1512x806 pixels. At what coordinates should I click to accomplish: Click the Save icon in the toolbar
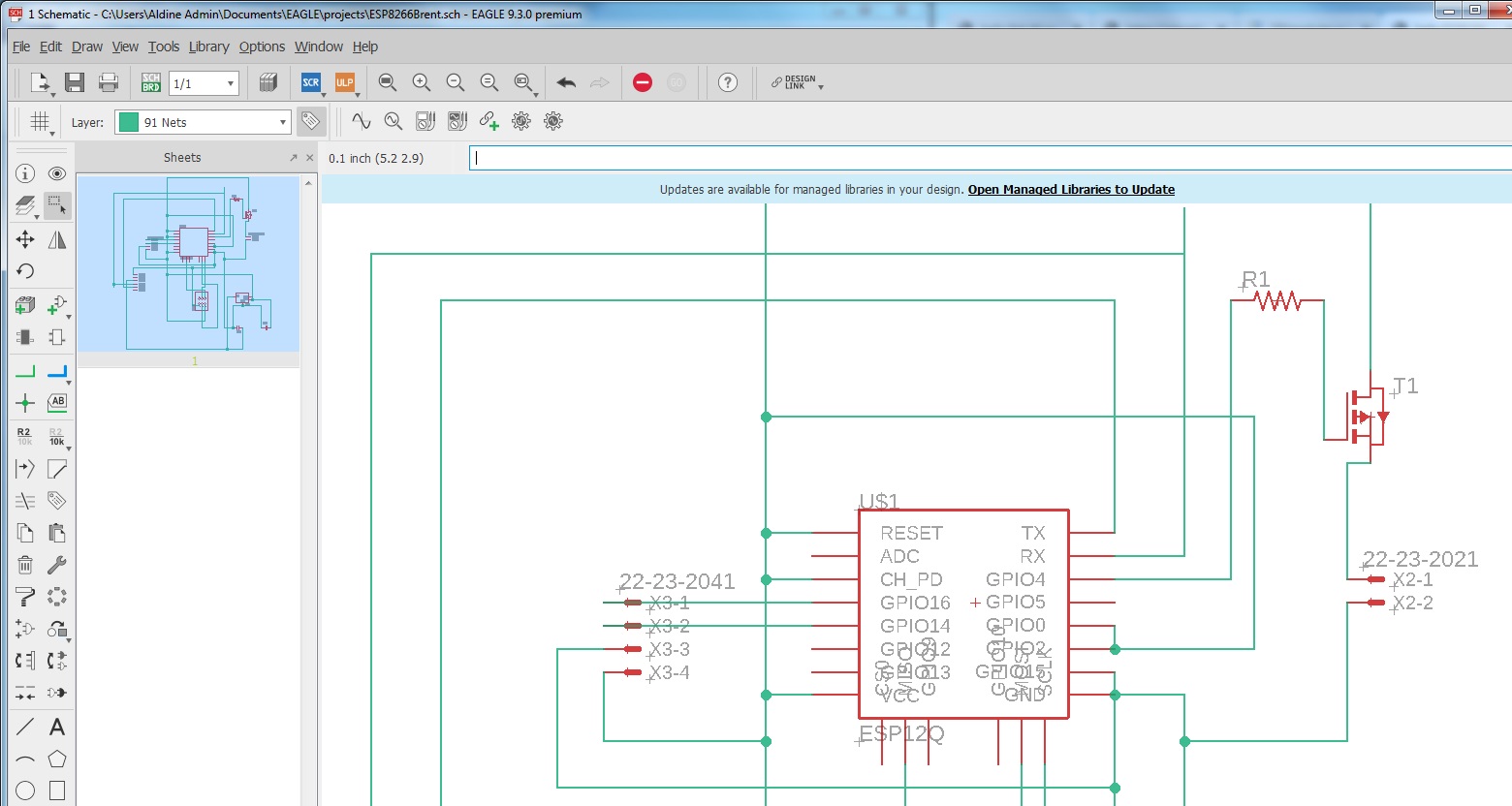click(x=75, y=83)
